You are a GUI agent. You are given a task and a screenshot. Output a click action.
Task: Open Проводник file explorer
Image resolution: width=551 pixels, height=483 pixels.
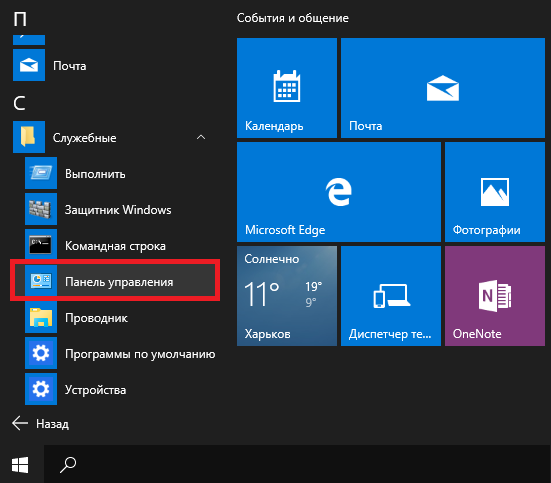[115, 317]
